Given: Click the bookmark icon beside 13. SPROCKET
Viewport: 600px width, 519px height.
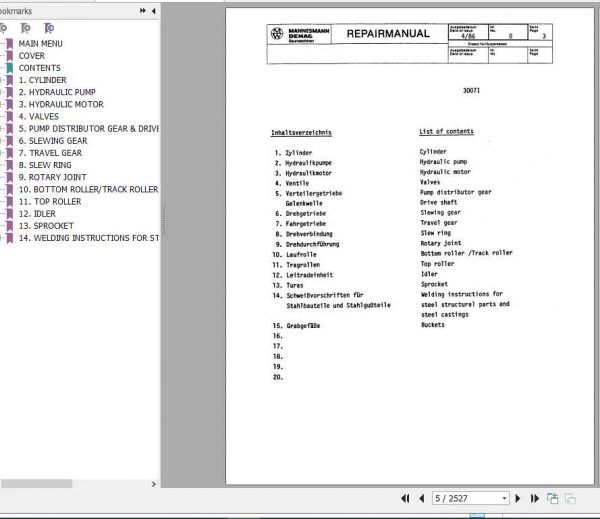Looking at the screenshot, I should (x=10, y=226).
